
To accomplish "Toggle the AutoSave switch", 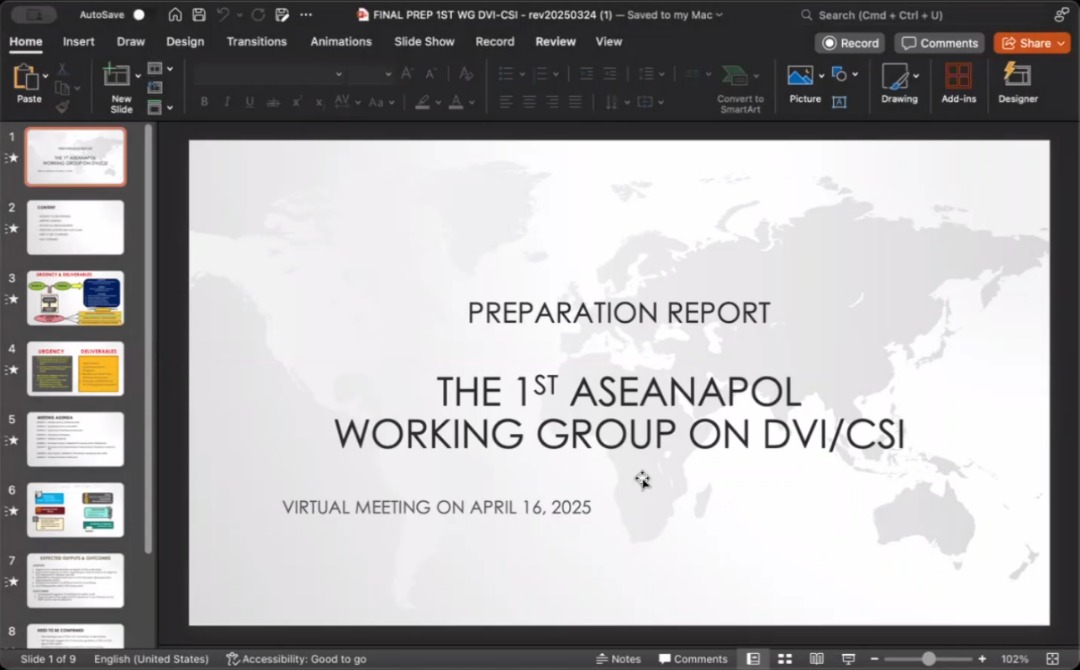I will point(138,14).
